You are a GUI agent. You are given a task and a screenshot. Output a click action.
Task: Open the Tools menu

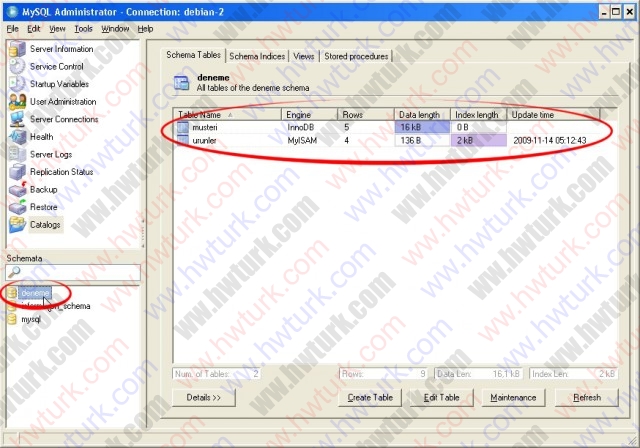pyautogui.click(x=83, y=29)
